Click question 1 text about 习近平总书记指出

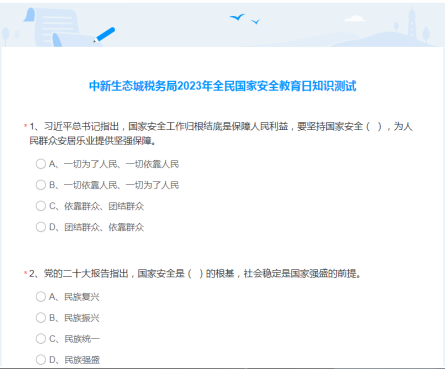[221, 134]
